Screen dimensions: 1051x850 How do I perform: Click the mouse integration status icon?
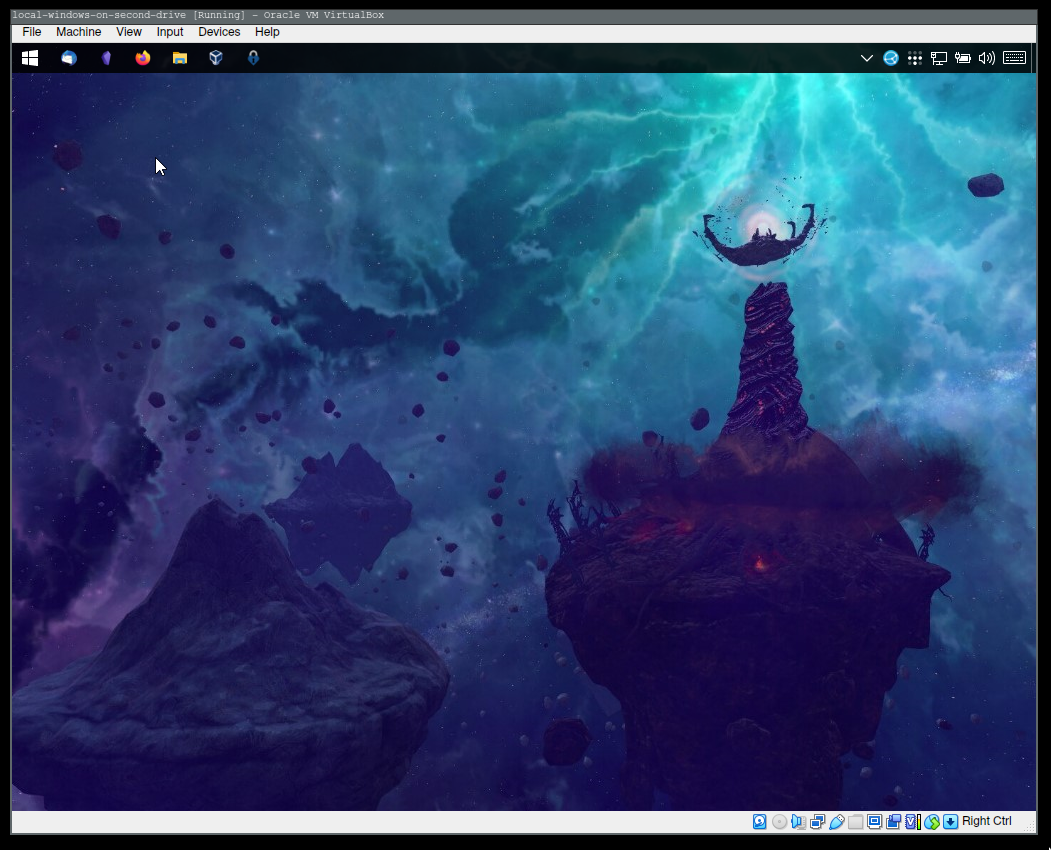[932, 822]
